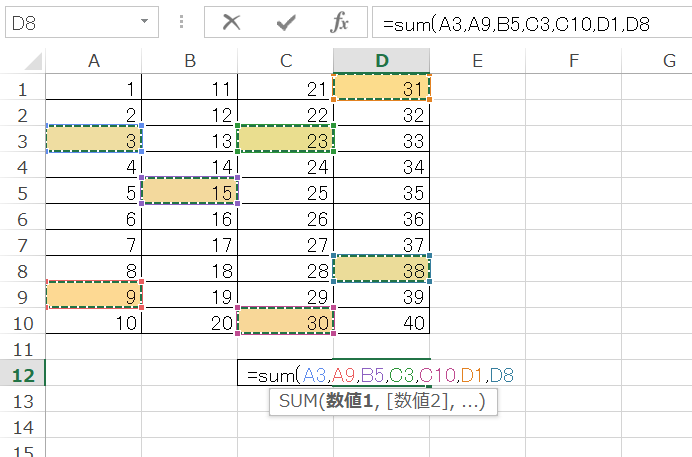Click highlighted cell with value 15
692x457 pixels.
pyautogui.click(x=190, y=191)
